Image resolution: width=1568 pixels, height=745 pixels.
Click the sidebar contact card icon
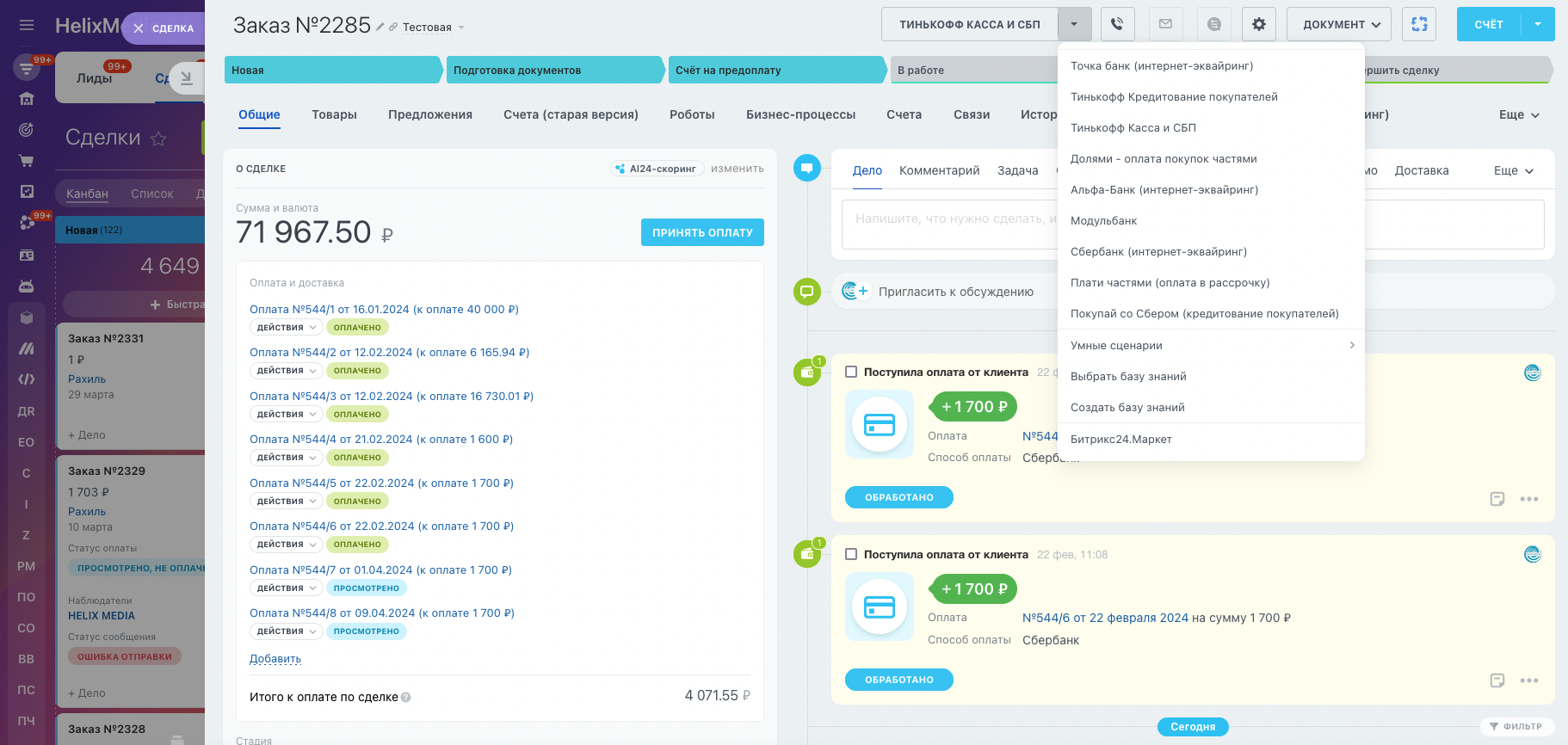(x=27, y=255)
